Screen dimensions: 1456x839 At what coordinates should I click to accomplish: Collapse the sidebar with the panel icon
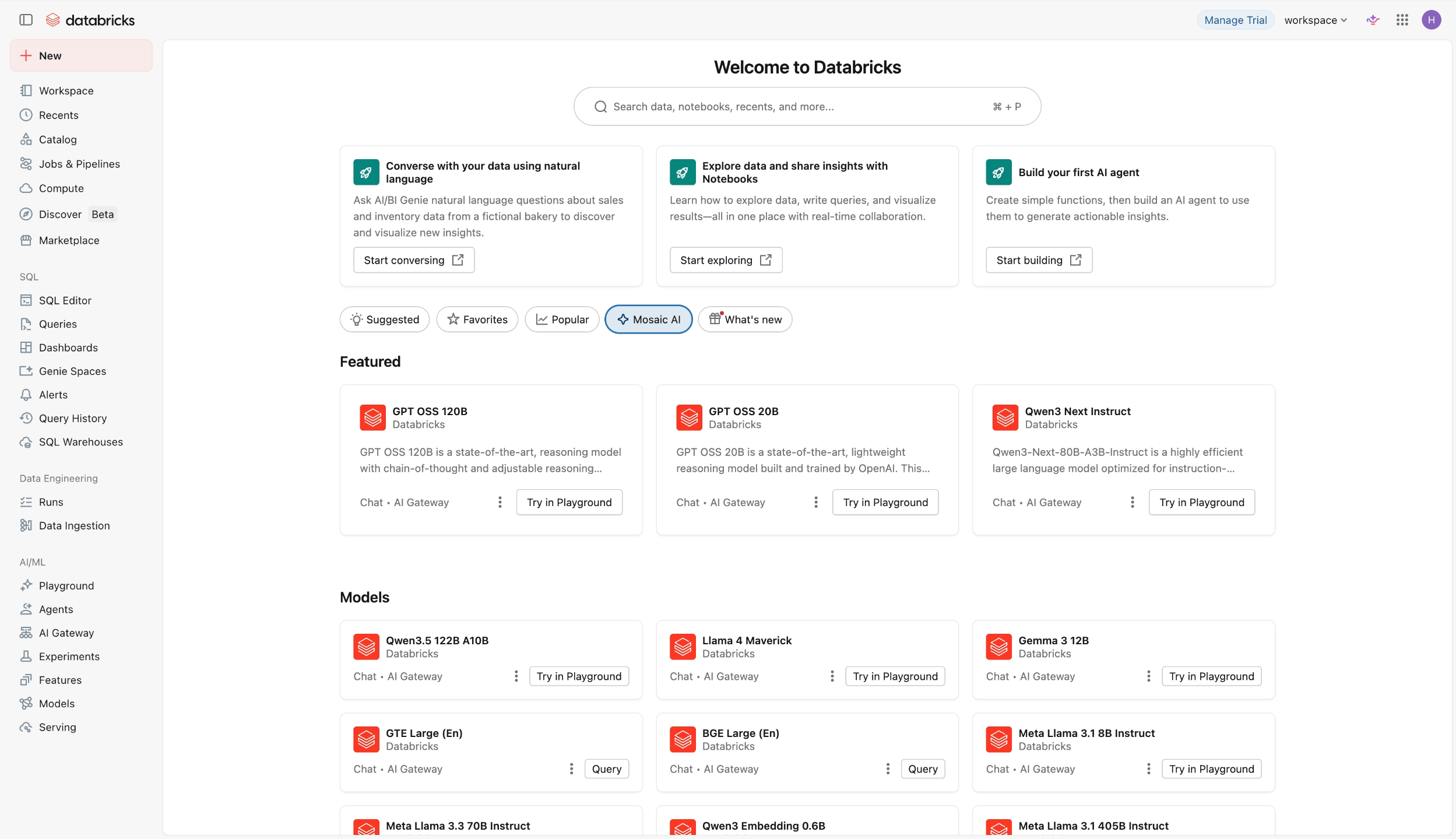[26, 20]
